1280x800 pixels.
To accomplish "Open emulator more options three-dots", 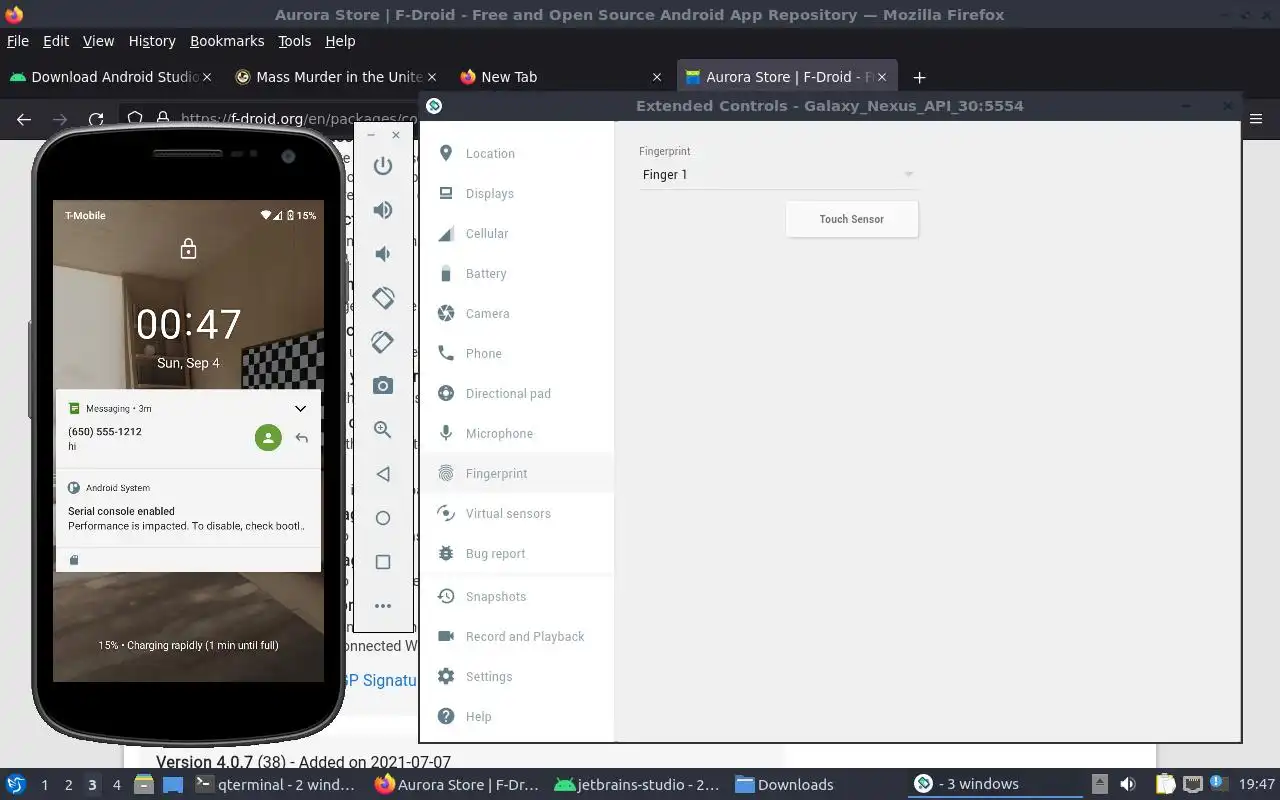I will tap(383, 606).
